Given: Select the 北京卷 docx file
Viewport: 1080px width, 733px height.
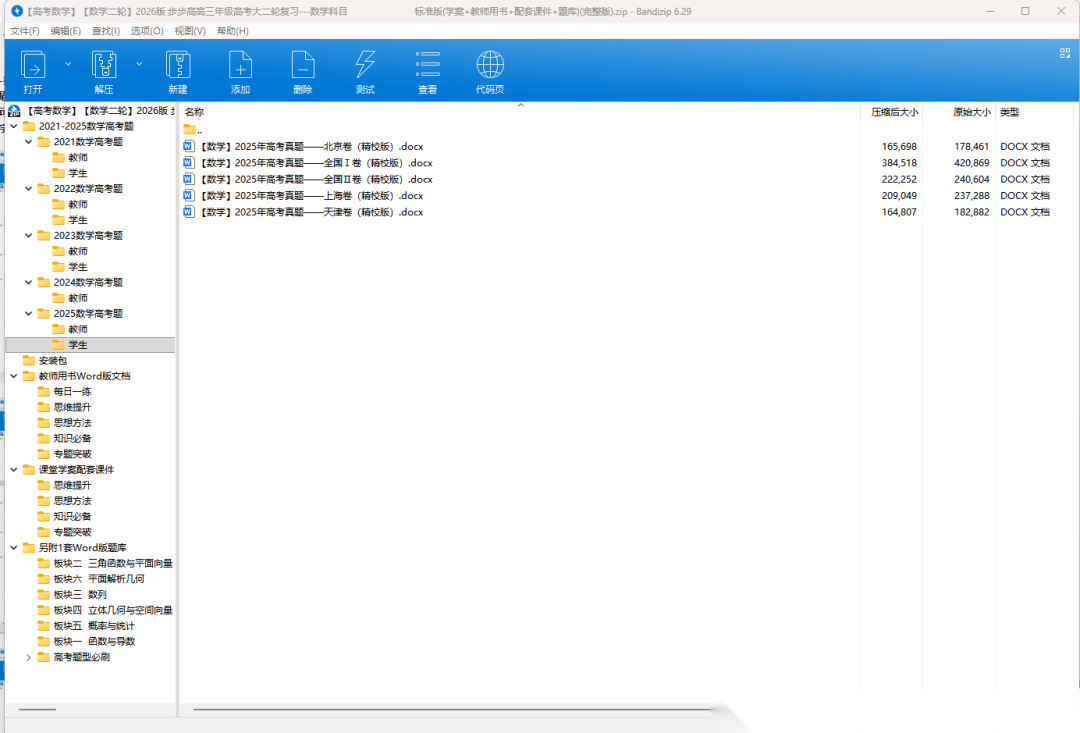Looking at the screenshot, I should [x=310, y=146].
